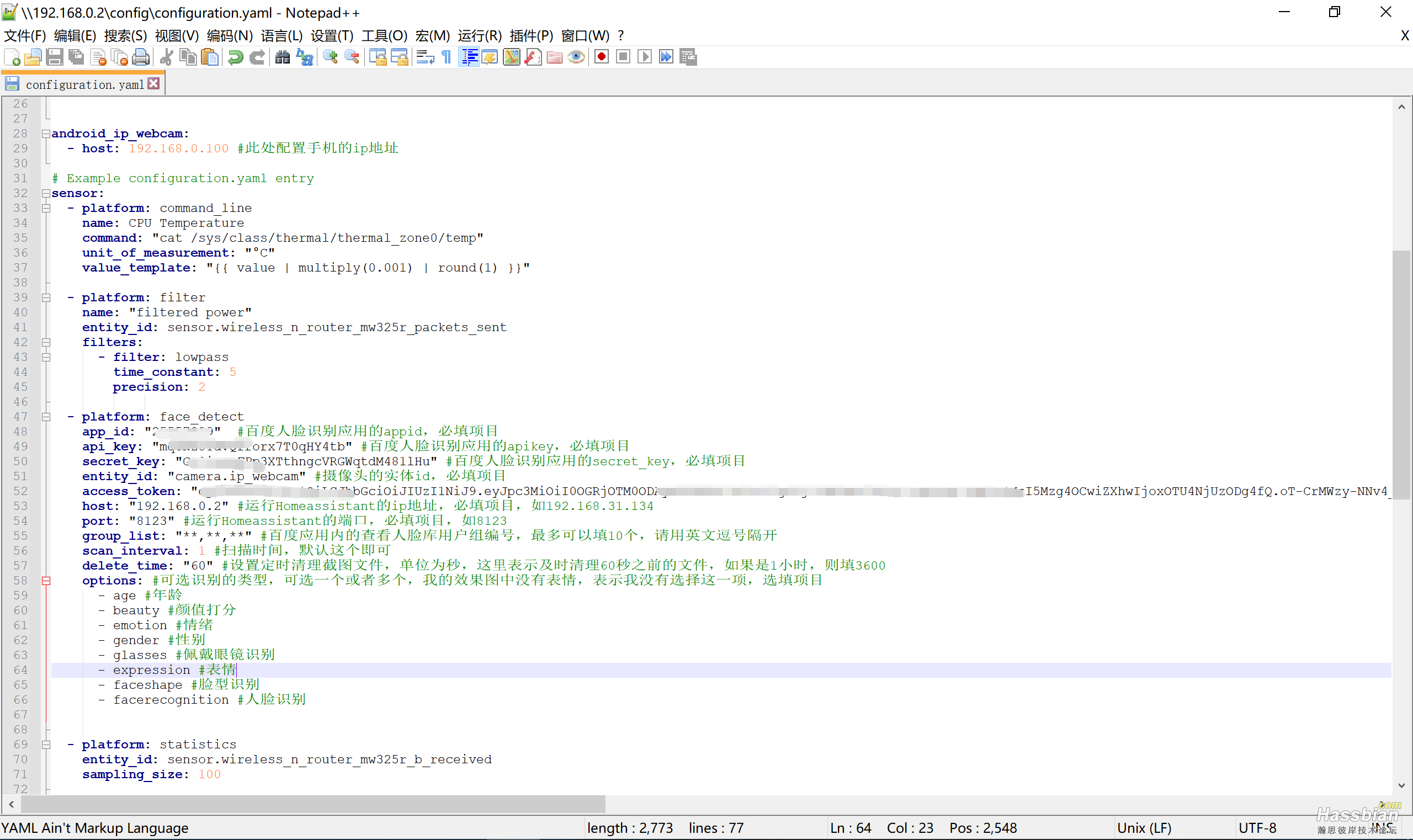1413x840 pixels.
Task: Toggle word wrap
Action: click(424, 57)
